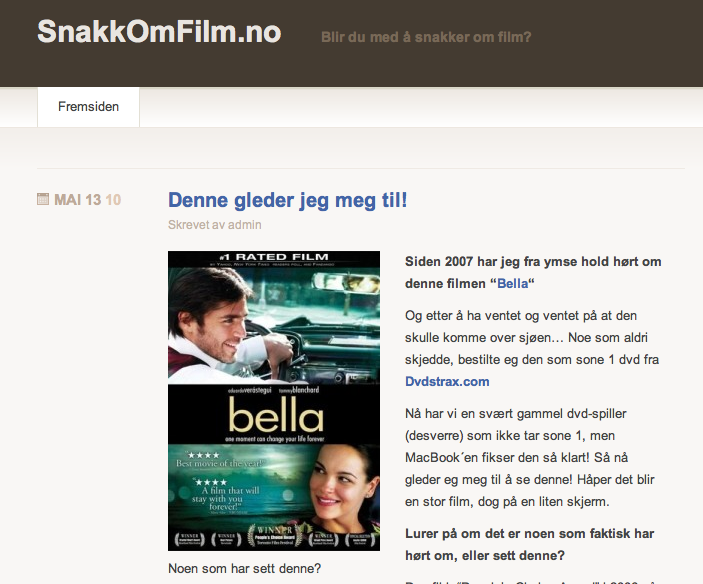Click the '#1 Rated Film' banner on the poster
Viewport: 703px width, 584px height.
(x=274, y=257)
